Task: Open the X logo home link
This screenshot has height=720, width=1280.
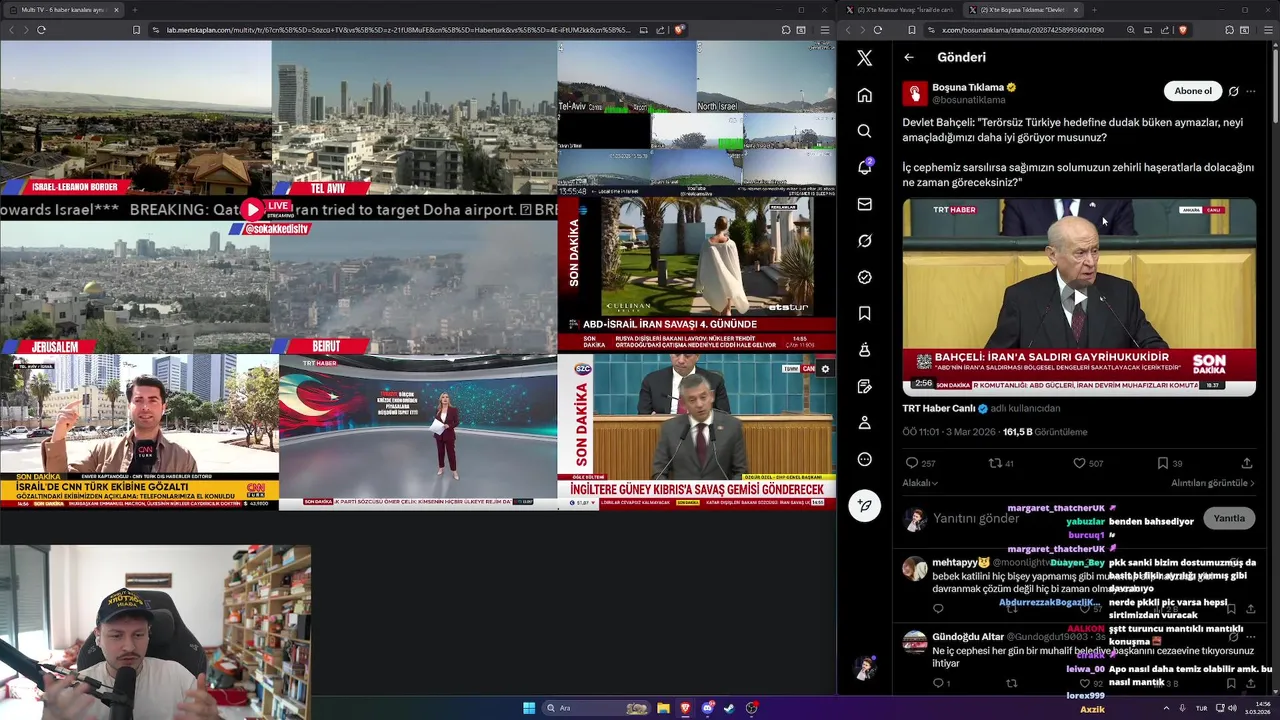Action: tap(864, 58)
